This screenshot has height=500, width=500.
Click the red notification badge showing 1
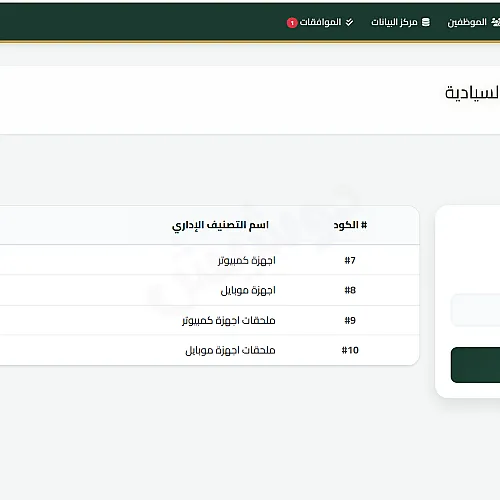pos(292,23)
